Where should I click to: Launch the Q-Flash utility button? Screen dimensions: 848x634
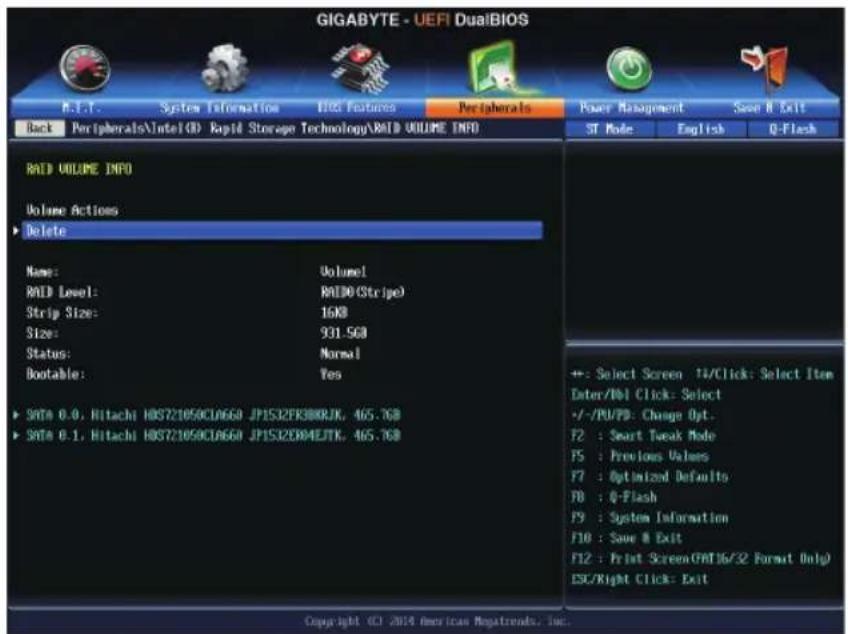(x=793, y=129)
